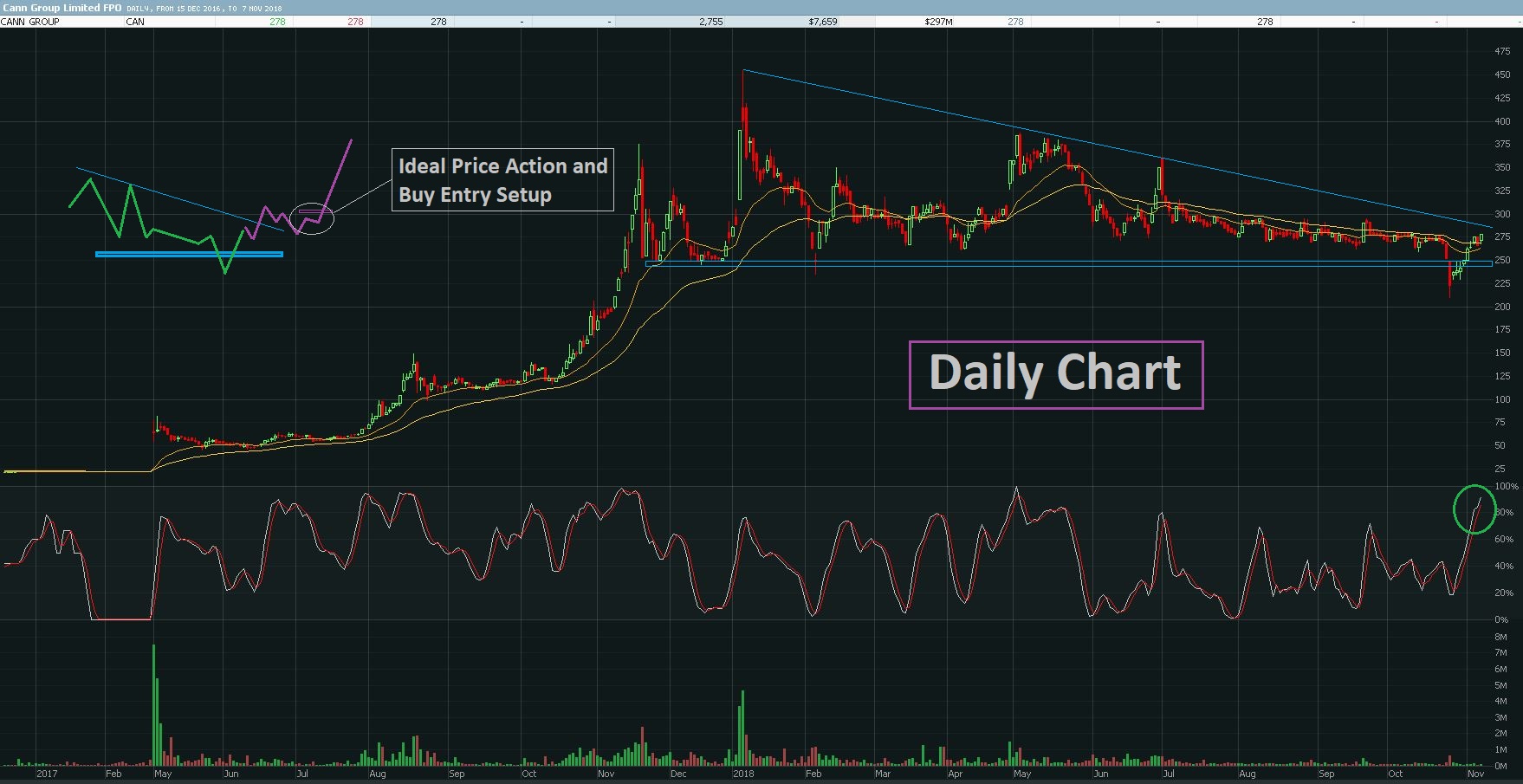Click the 2M volume axis label

coord(1501,734)
